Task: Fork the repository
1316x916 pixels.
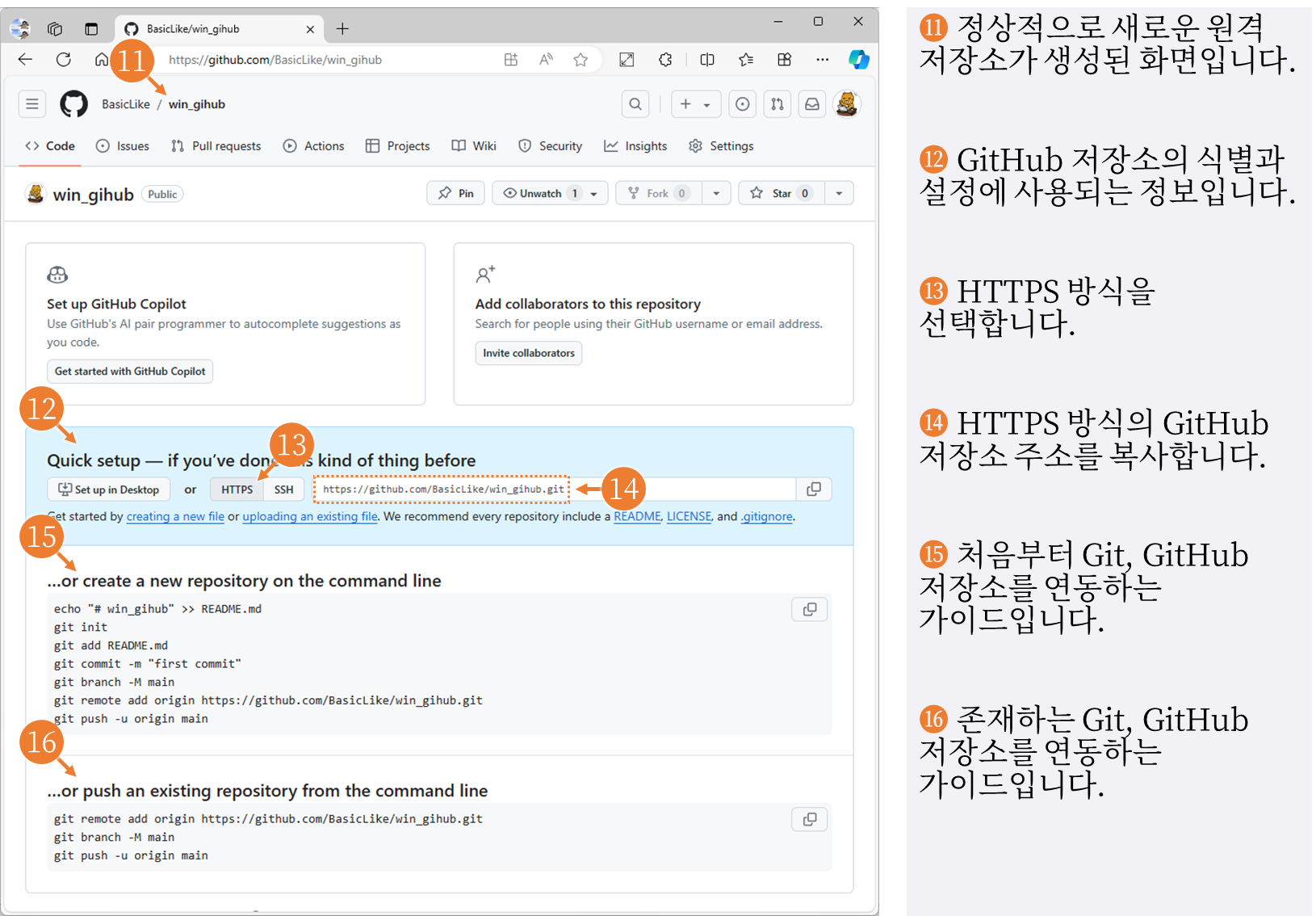Action: coord(659,194)
